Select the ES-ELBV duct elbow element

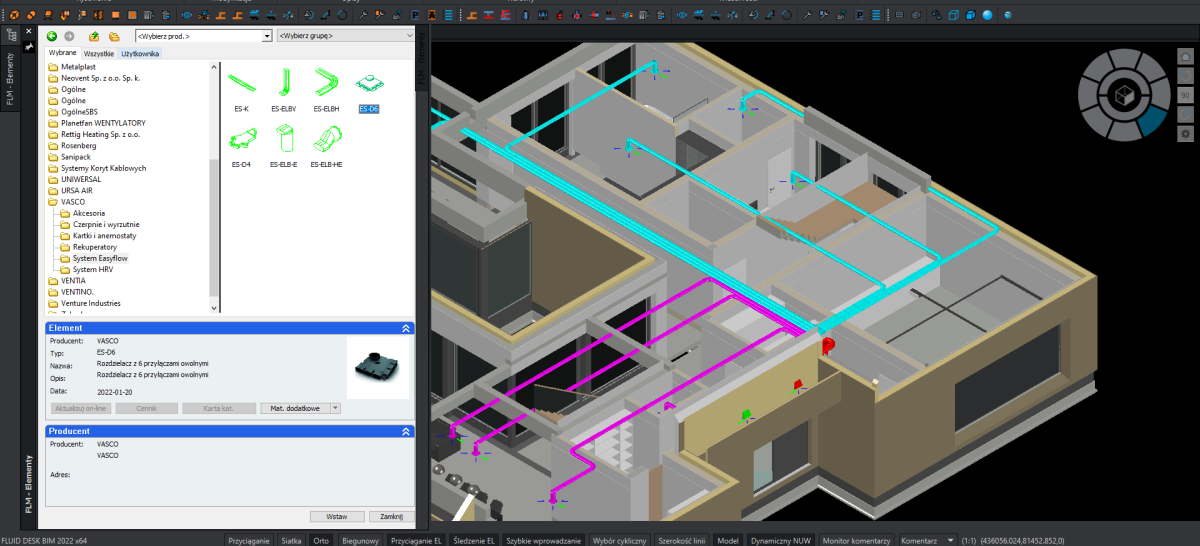[x=283, y=83]
